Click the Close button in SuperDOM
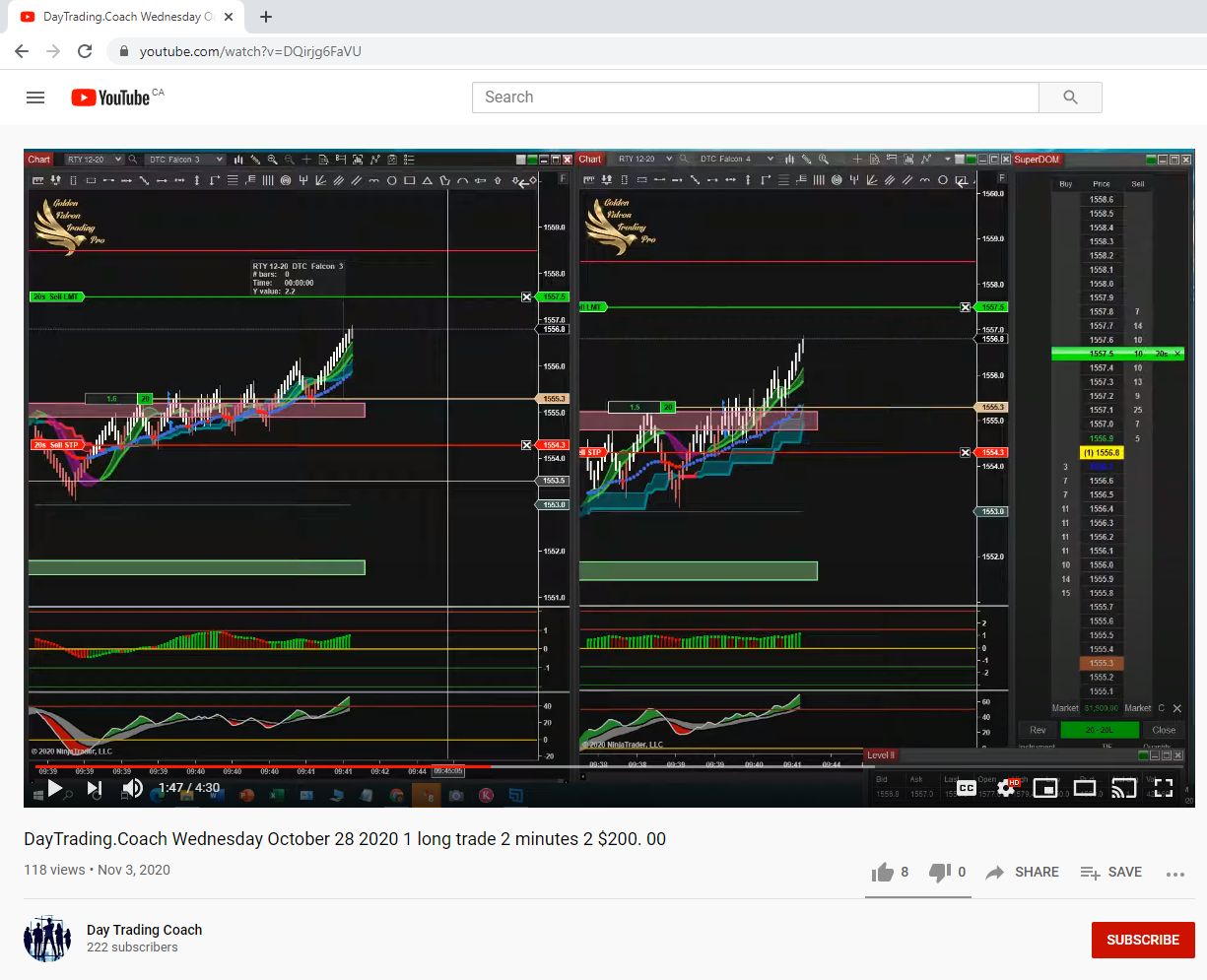 1164,730
